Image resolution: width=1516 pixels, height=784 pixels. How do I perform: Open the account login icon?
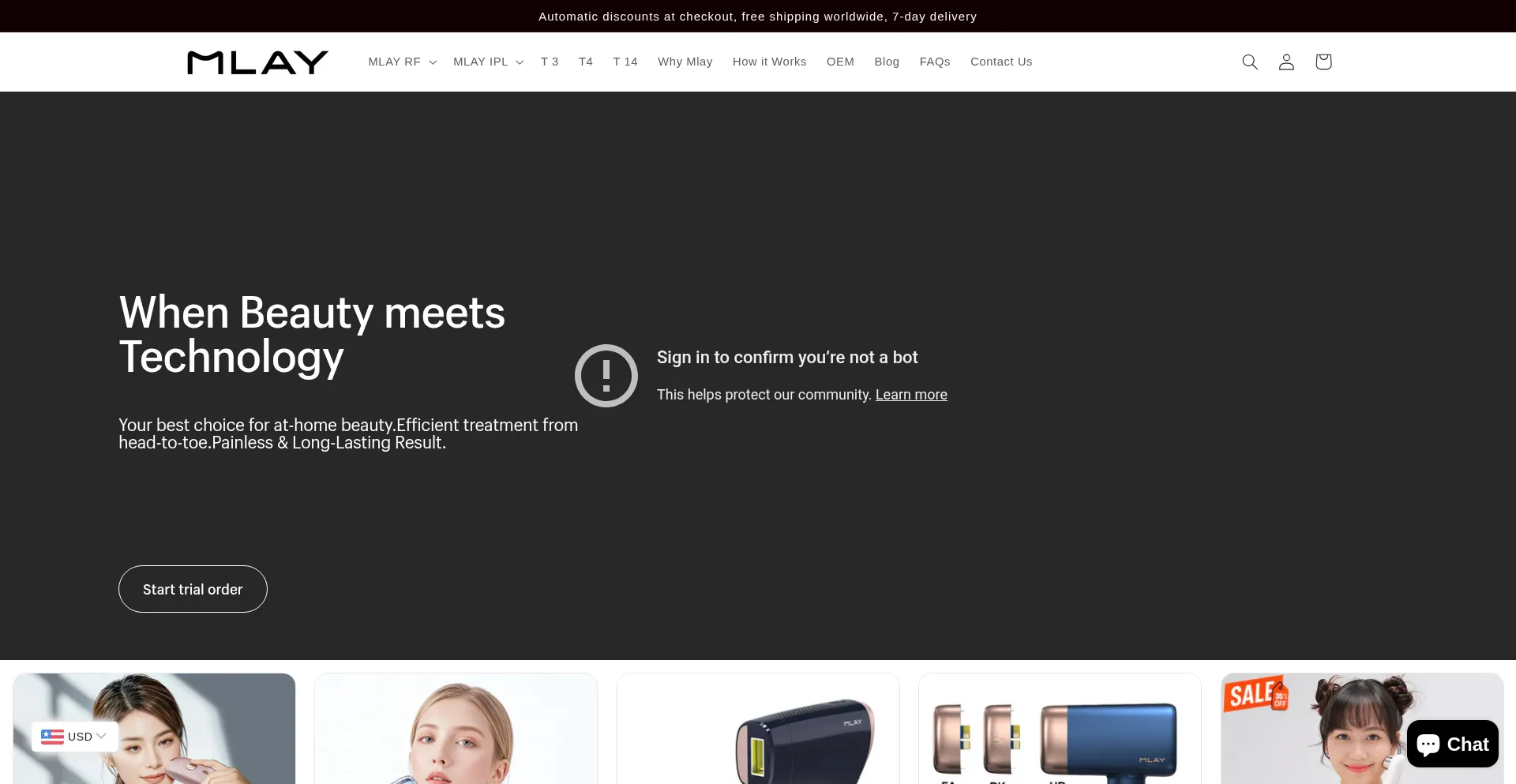1286,62
